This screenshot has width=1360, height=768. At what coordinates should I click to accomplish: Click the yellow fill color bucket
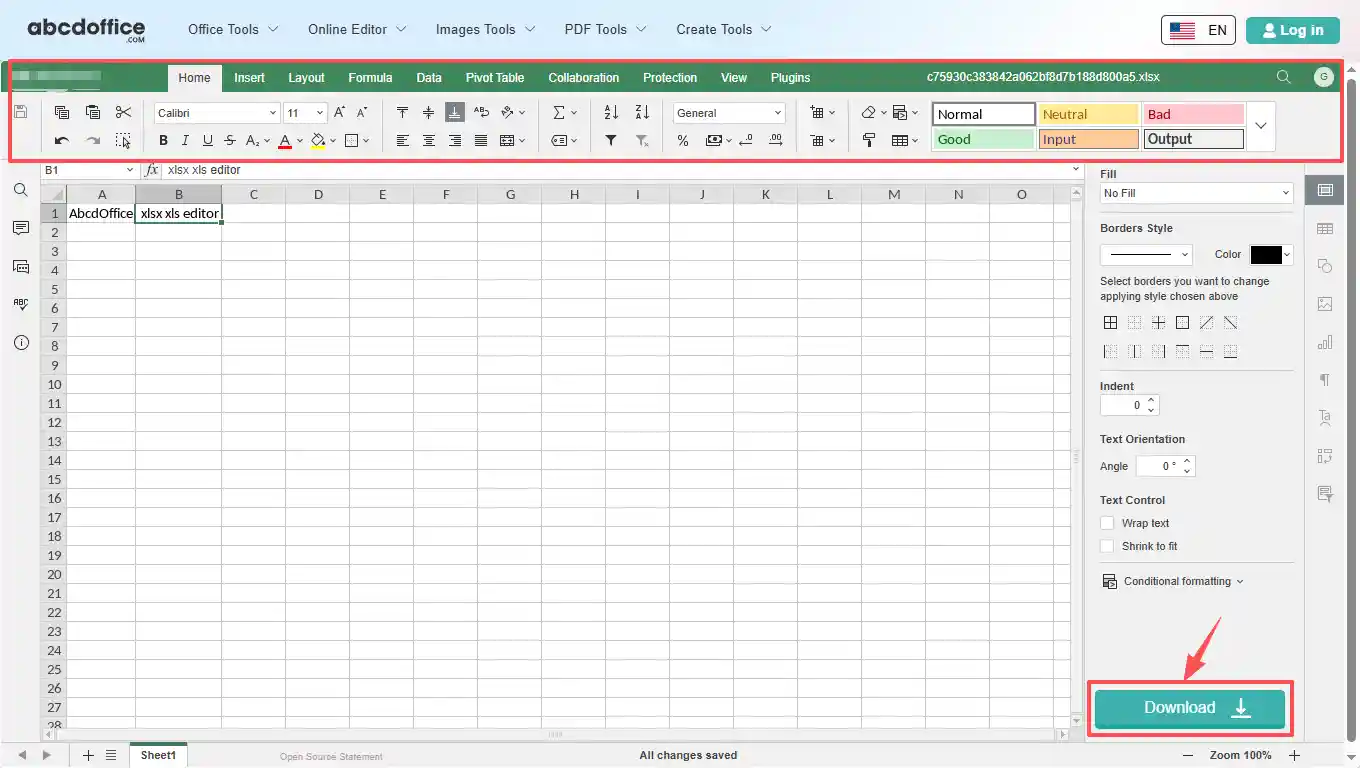318,141
